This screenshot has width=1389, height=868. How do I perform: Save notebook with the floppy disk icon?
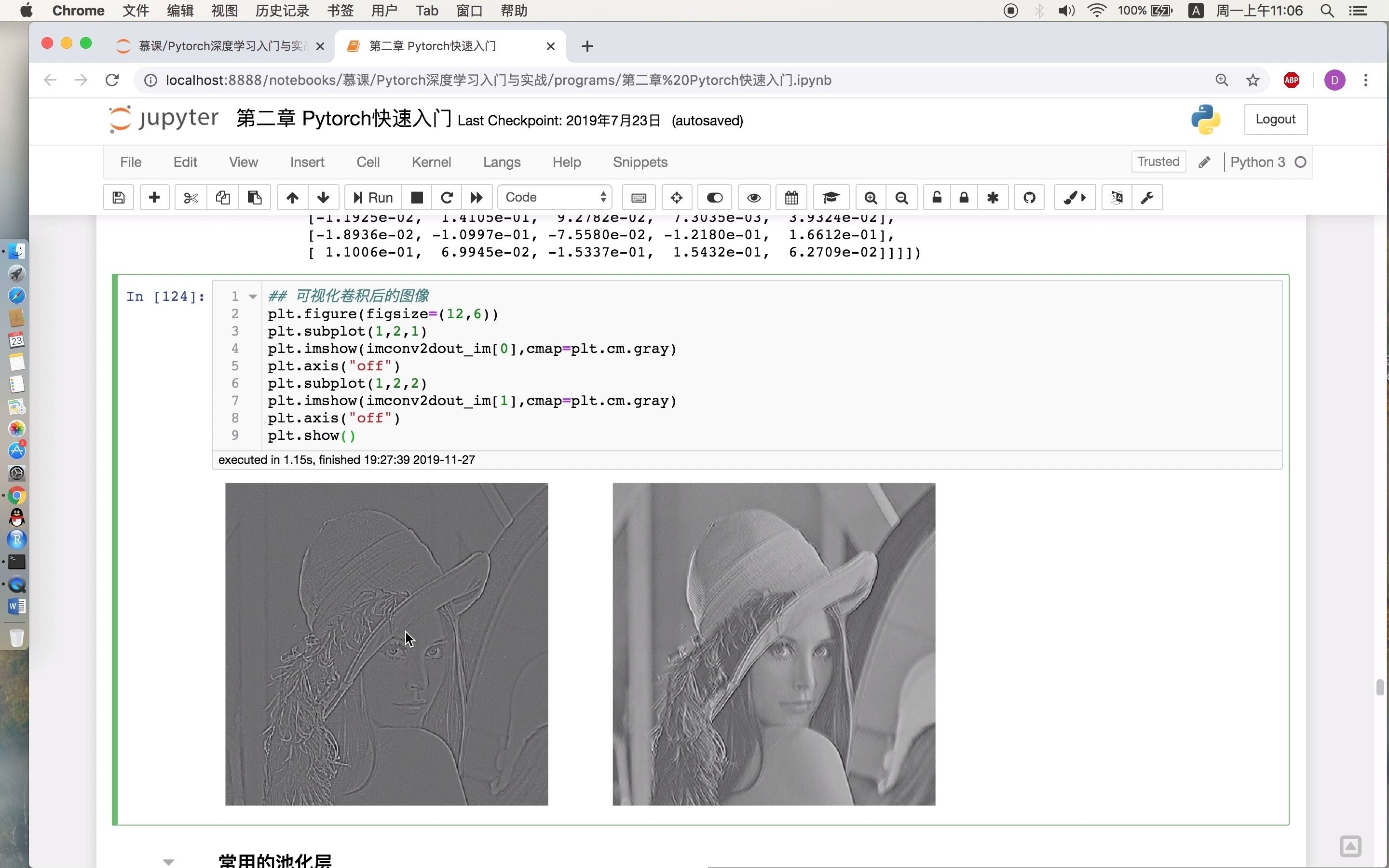click(118, 198)
